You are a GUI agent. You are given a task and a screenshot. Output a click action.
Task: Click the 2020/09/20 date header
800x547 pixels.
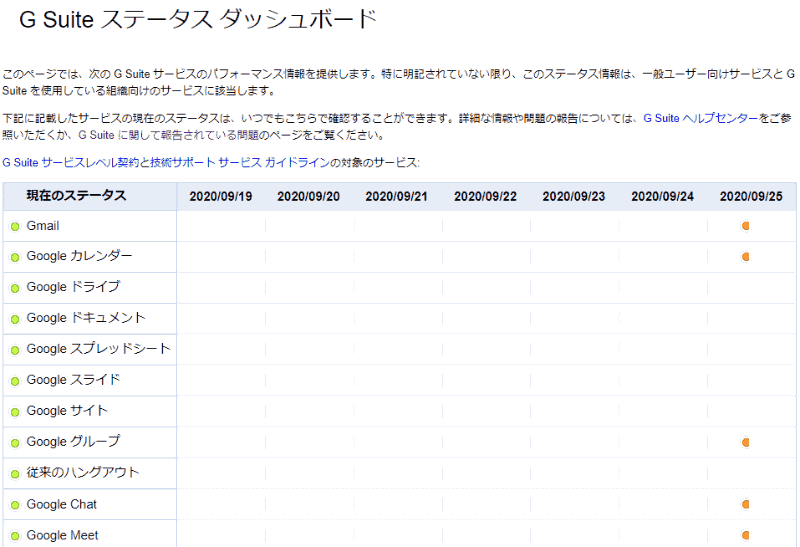[x=309, y=196]
